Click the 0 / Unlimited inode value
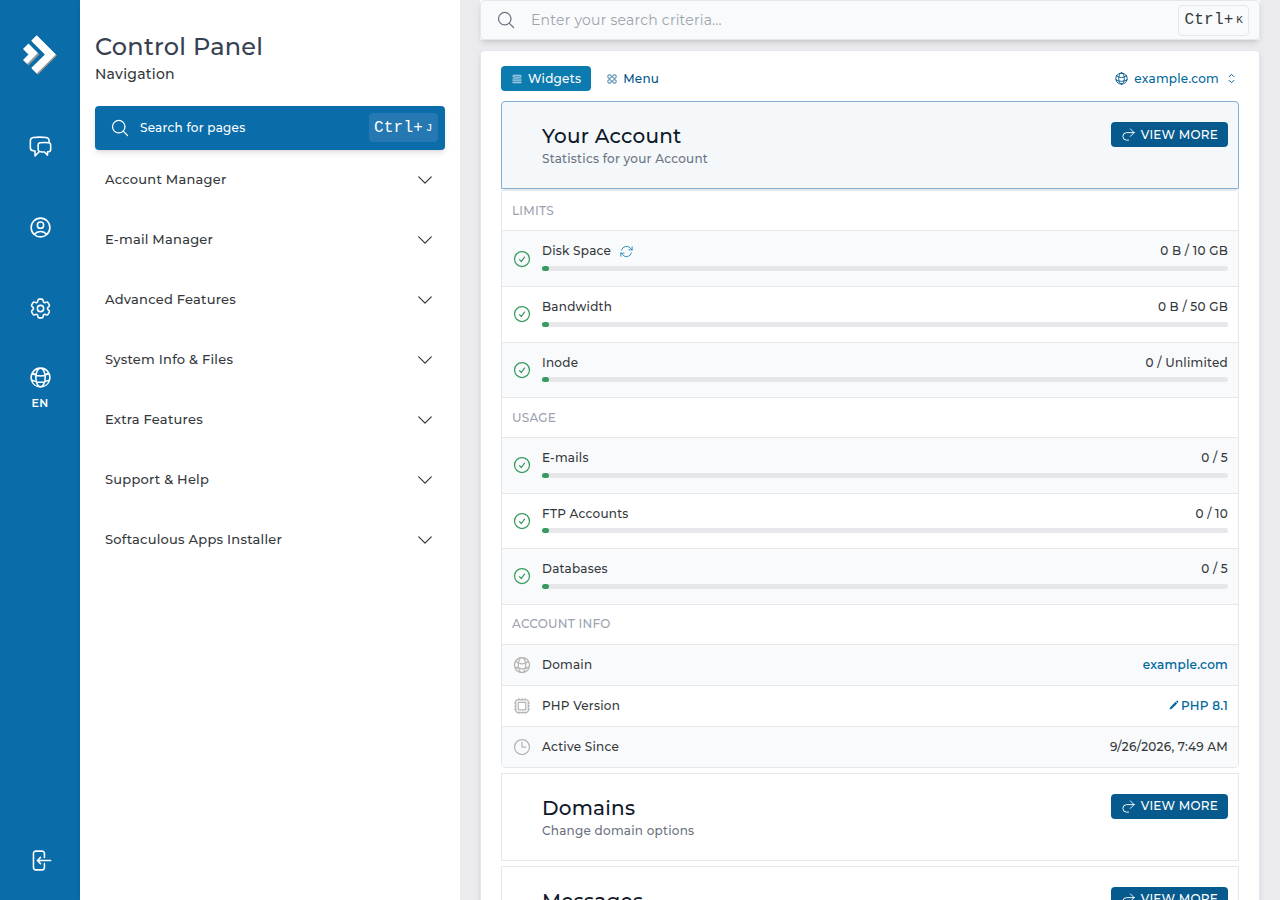Viewport: 1280px width, 900px height. tap(1186, 363)
